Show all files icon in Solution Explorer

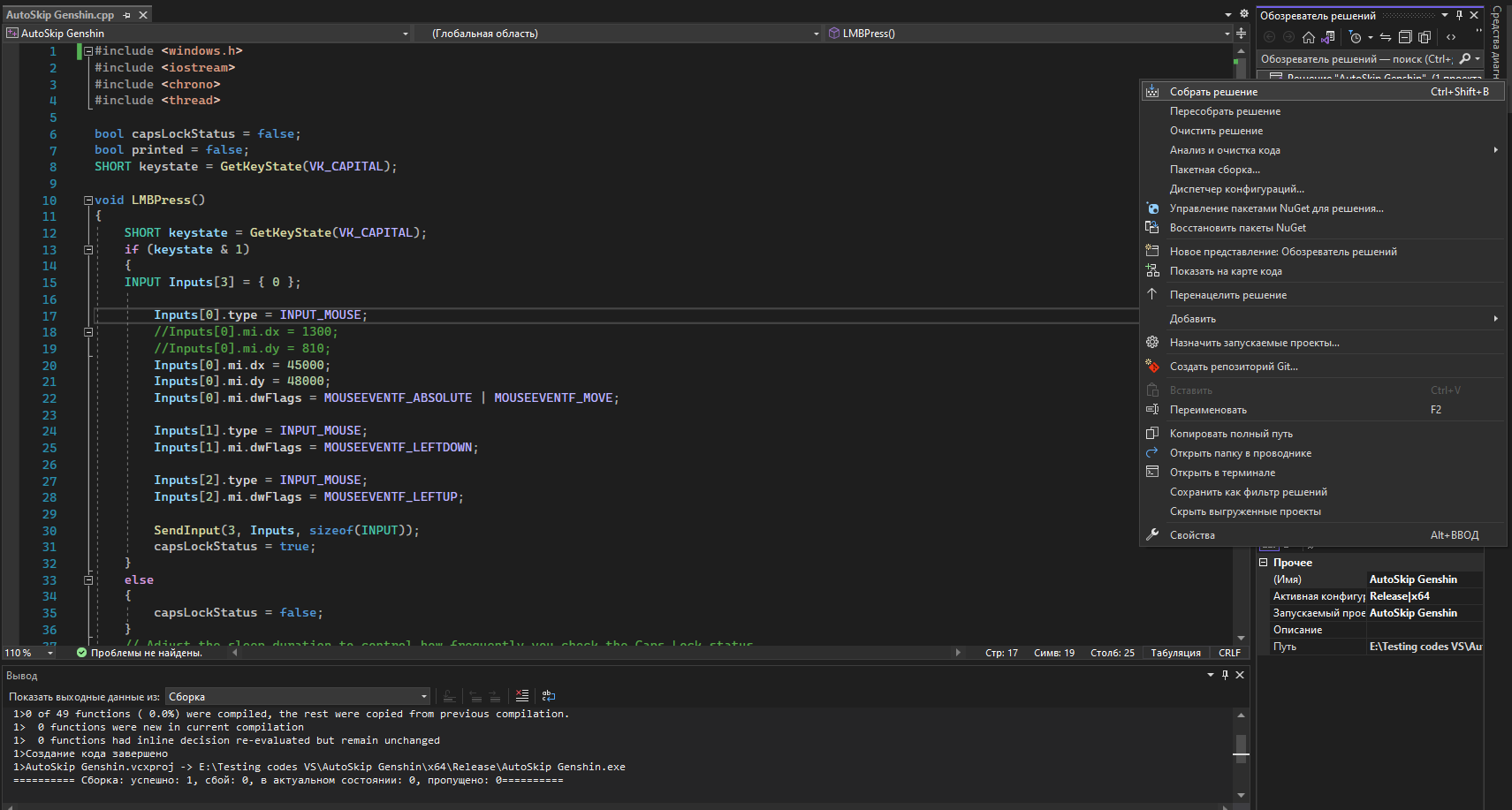pos(1425,37)
